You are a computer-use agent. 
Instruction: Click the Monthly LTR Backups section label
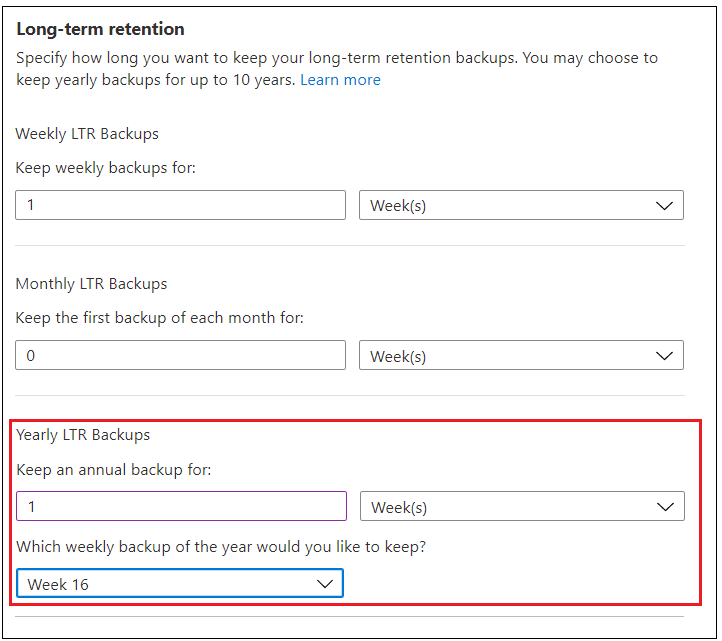[x=91, y=284]
